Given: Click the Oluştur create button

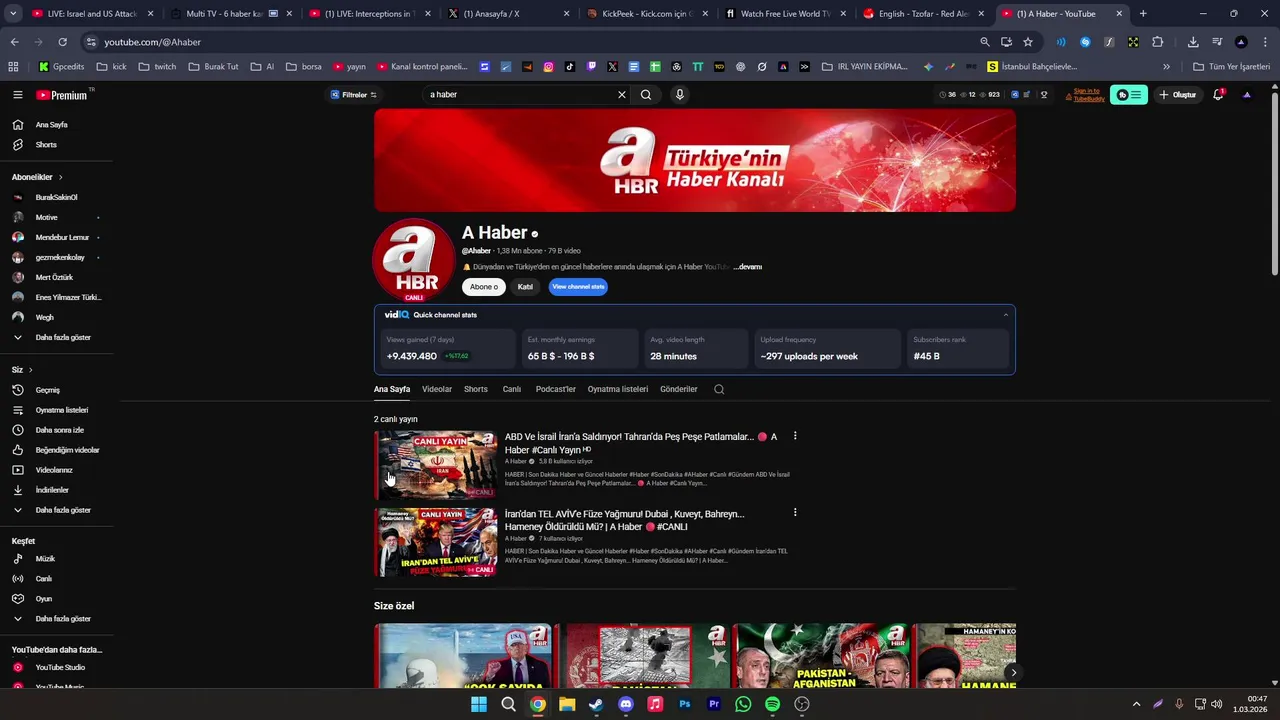Looking at the screenshot, I should pos(1178,95).
